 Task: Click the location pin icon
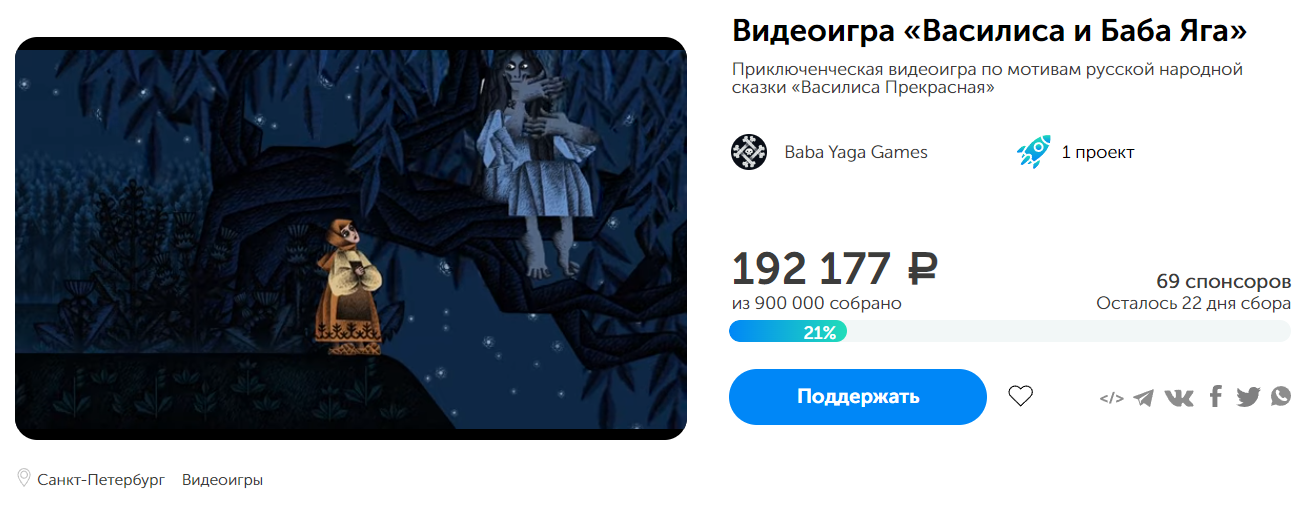[x=24, y=478]
